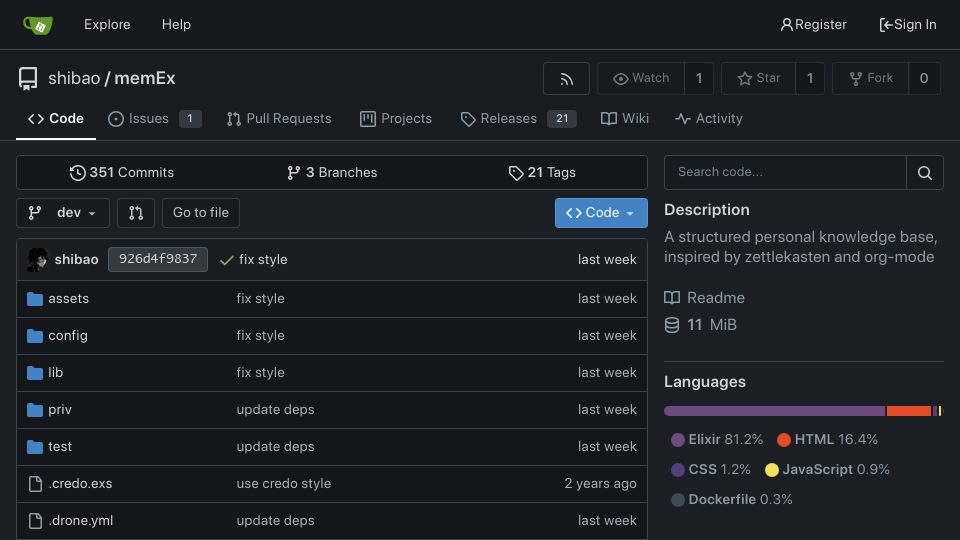The height and width of the screenshot is (540, 960).
Task: Click the CSS language dot
Action: (678, 470)
